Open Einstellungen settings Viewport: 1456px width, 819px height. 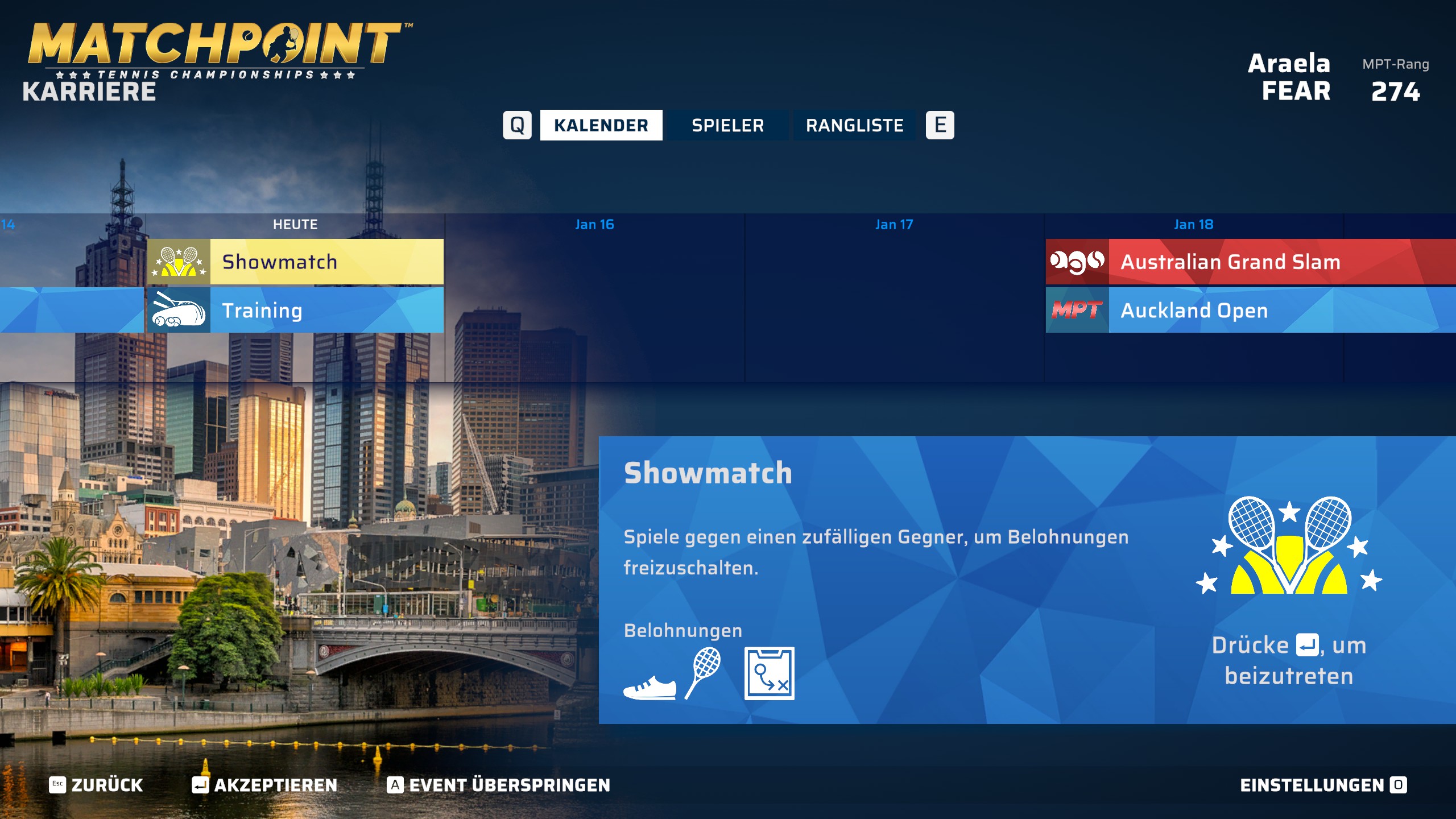tap(1323, 785)
